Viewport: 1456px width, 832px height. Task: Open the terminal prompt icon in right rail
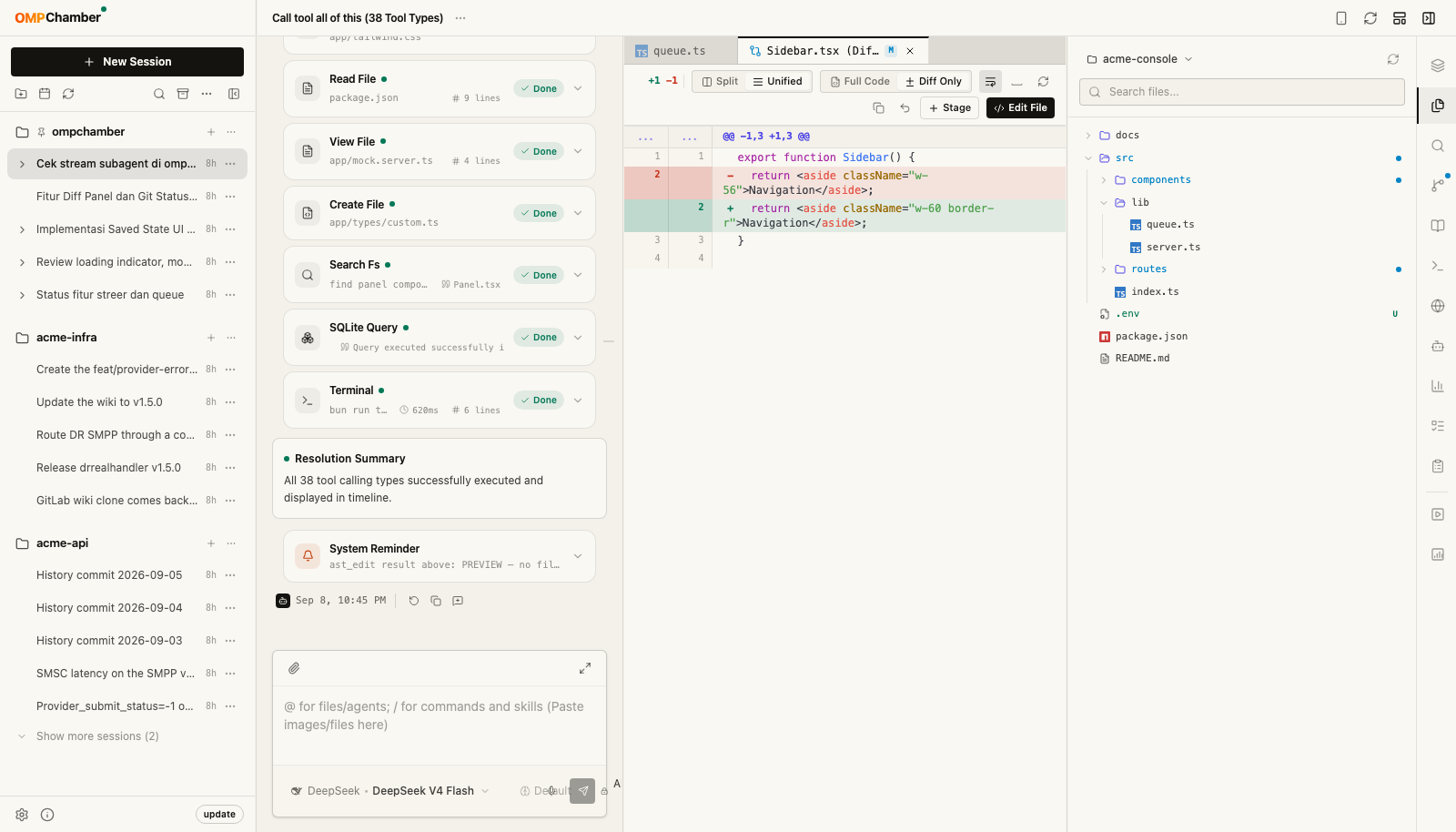pos(1438,266)
